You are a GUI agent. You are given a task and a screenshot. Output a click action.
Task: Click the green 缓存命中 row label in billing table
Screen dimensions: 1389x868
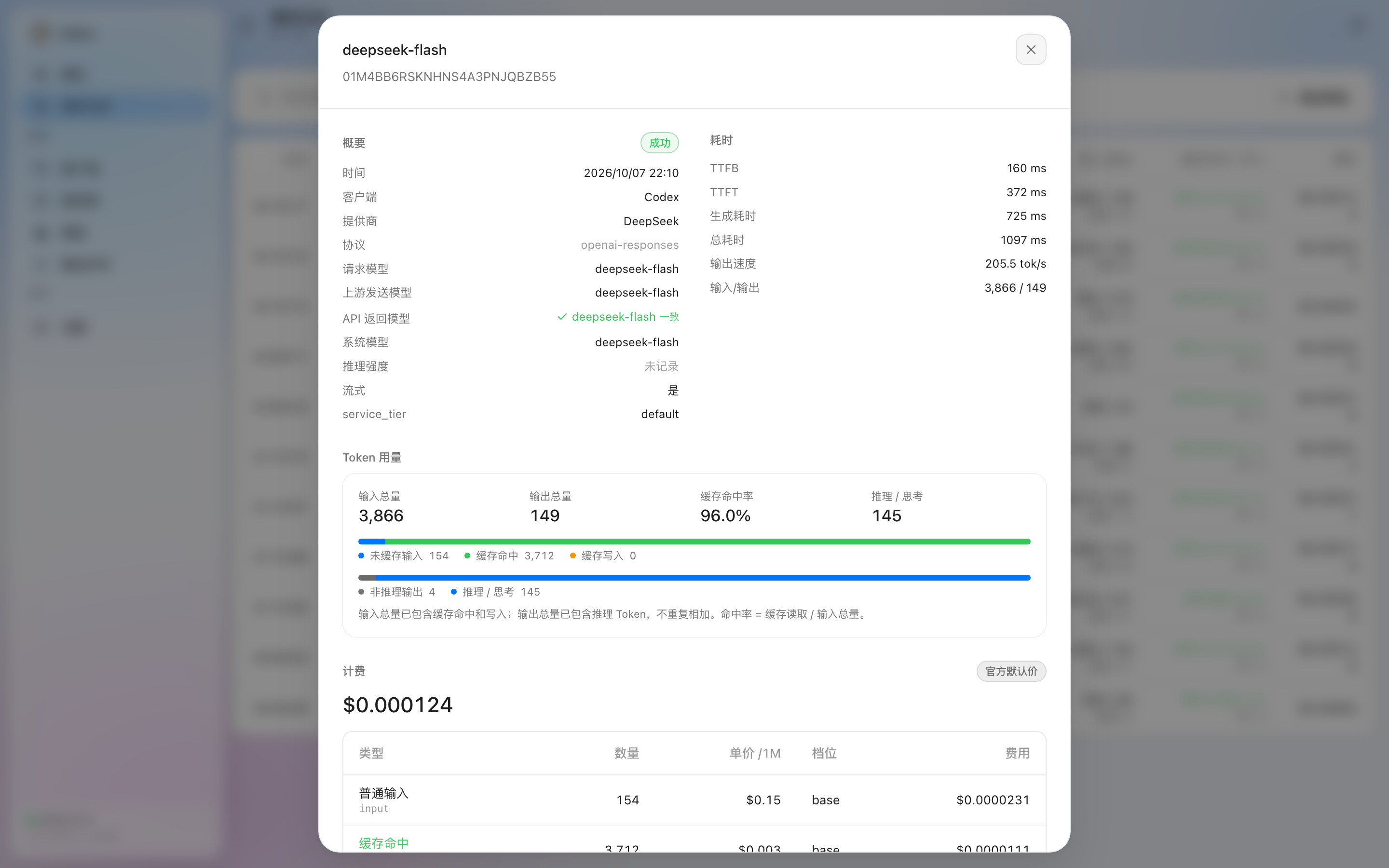click(383, 843)
